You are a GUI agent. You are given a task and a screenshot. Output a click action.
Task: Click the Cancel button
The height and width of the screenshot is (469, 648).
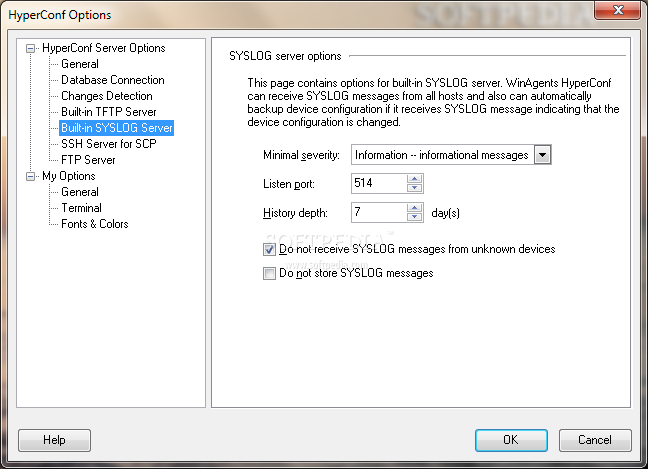[x=595, y=440]
